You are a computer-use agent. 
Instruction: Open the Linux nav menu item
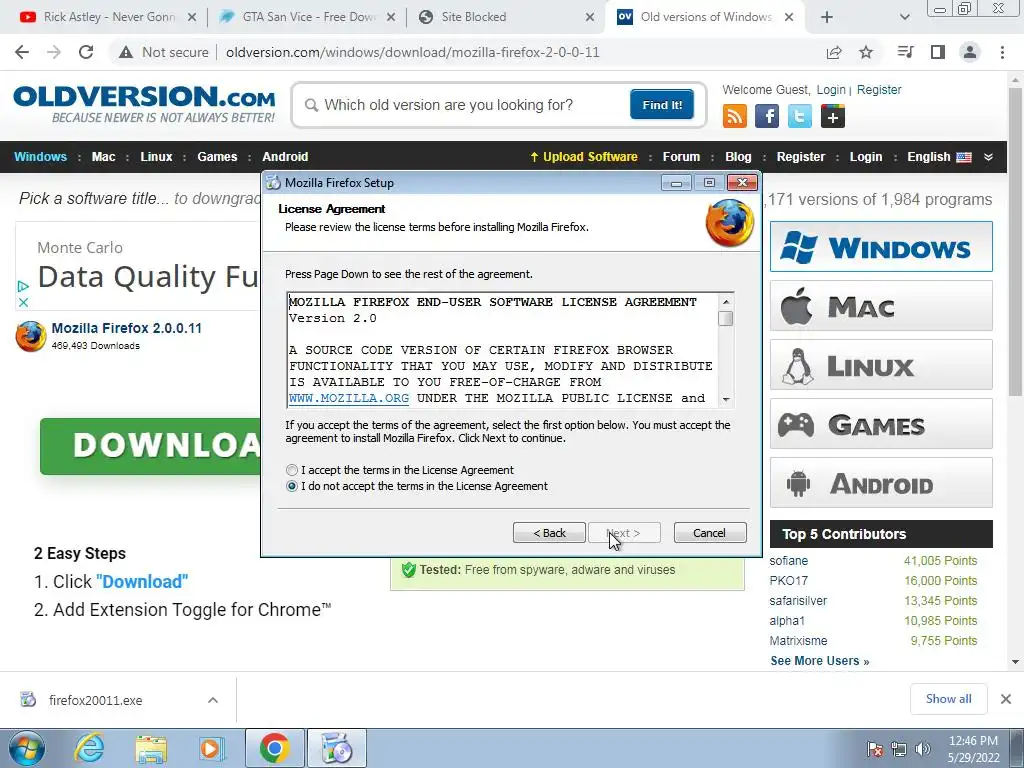tap(156, 157)
